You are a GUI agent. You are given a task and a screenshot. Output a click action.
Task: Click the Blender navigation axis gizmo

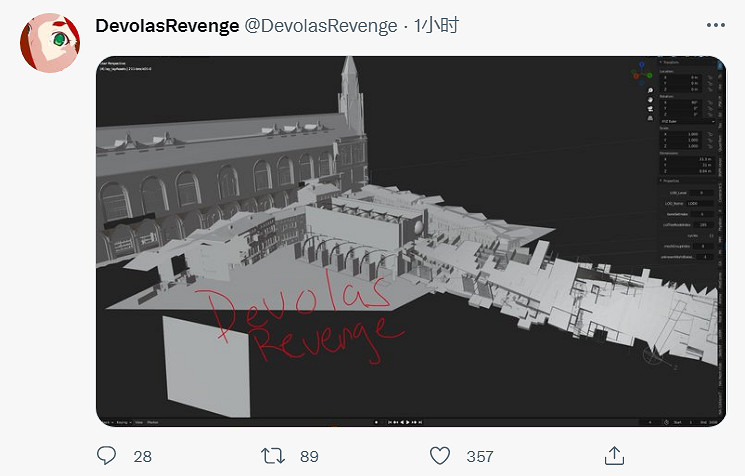[x=641, y=74]
